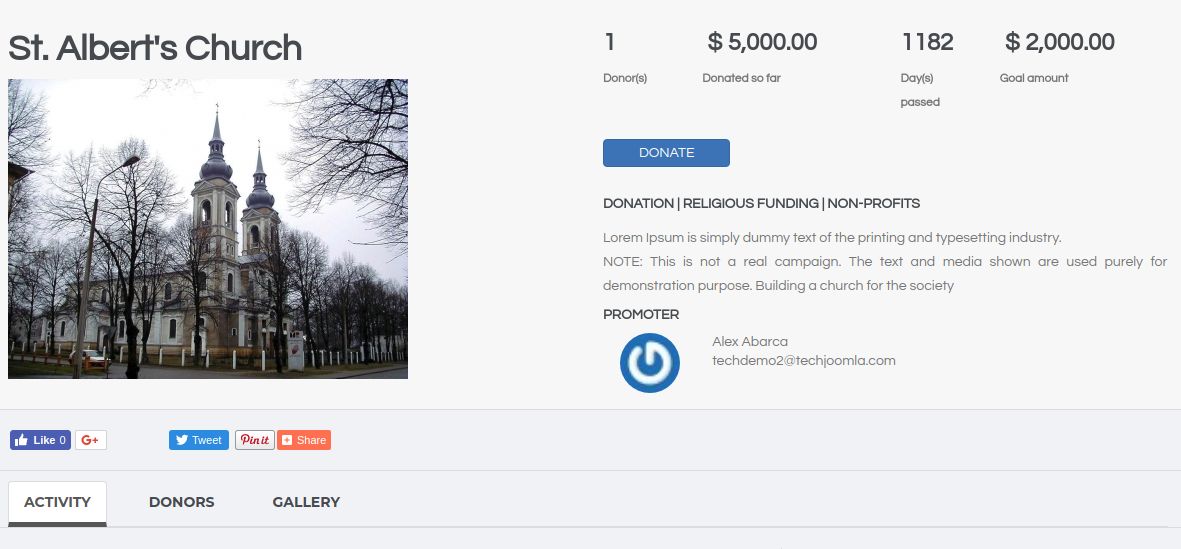
Task: Click the Donate button
Action: coord(666,153)
